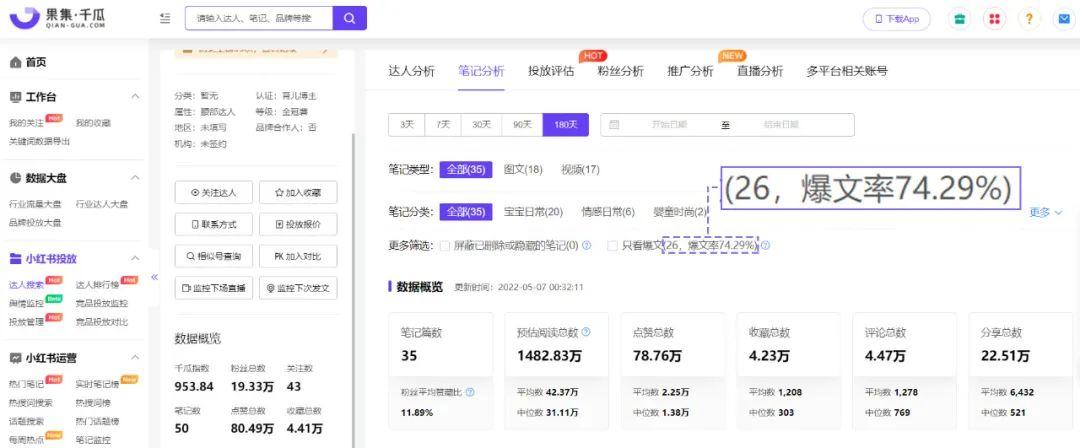Click the 下载App button
This screenshot has width=1080, height=448.
(896, 19)
